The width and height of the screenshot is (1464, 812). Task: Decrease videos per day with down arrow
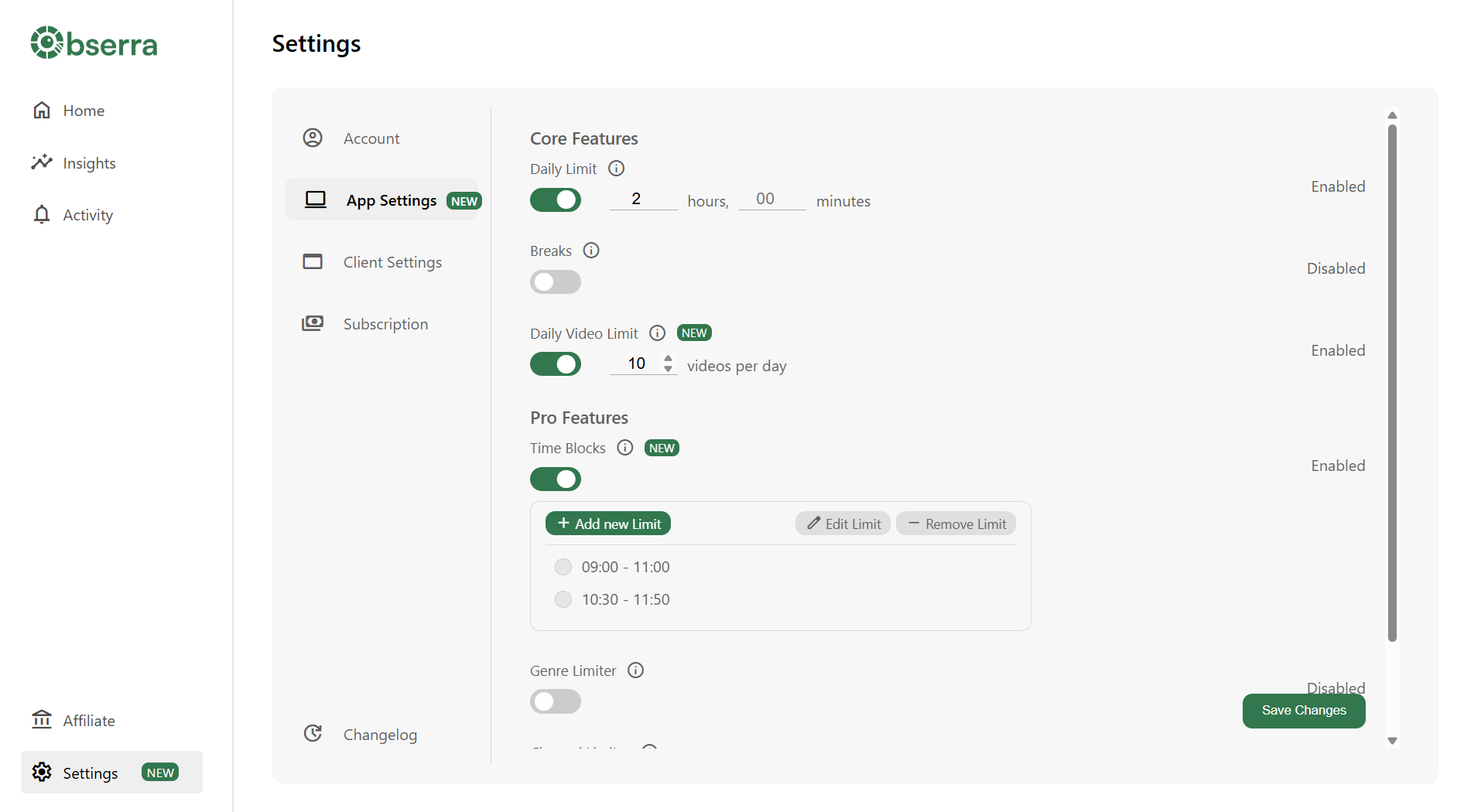(669, 369)
